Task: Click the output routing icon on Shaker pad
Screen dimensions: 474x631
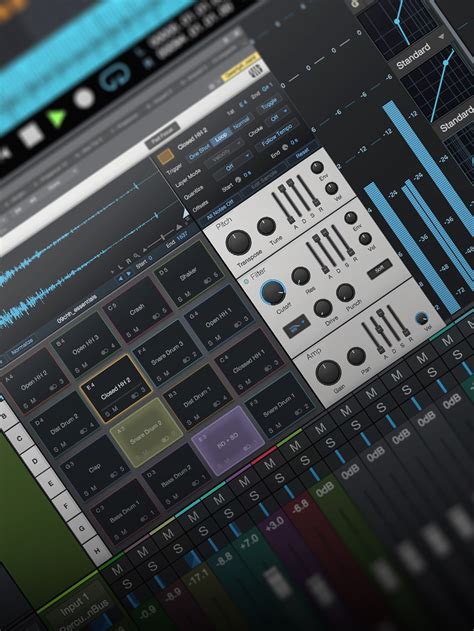Action: click(208, 281)
